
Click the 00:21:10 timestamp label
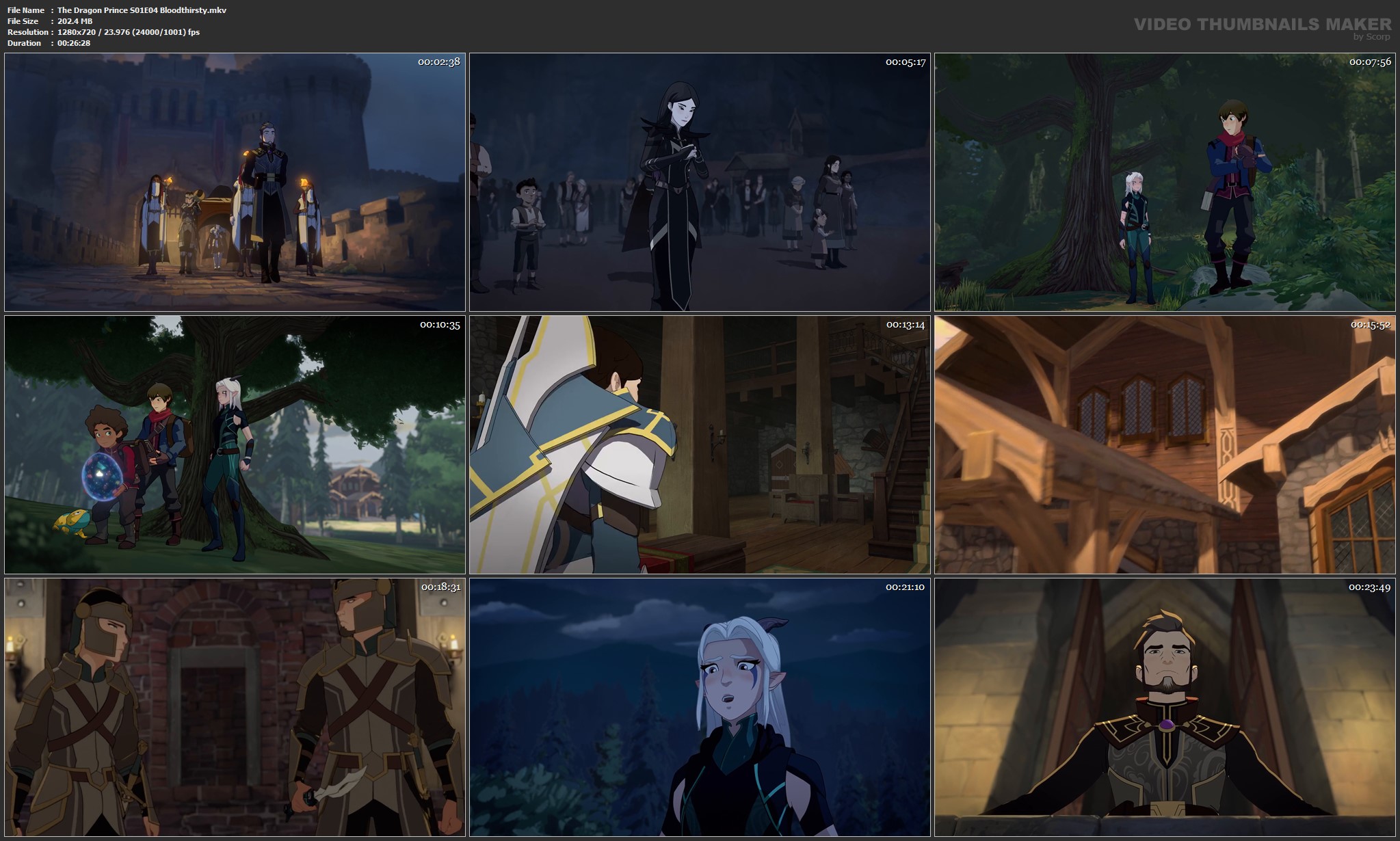[905, 587]
